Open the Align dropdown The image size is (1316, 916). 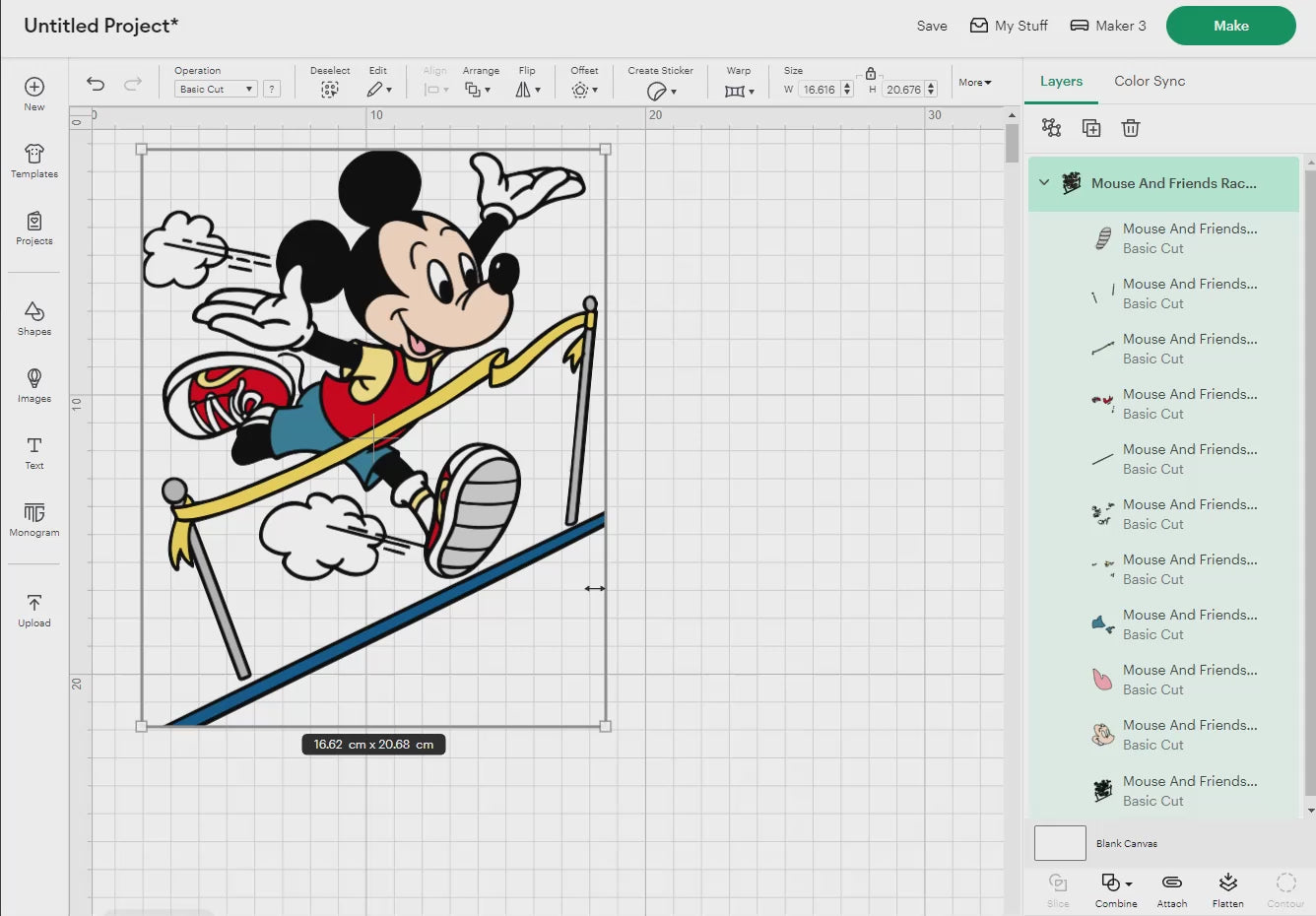[x=435, y=90]
